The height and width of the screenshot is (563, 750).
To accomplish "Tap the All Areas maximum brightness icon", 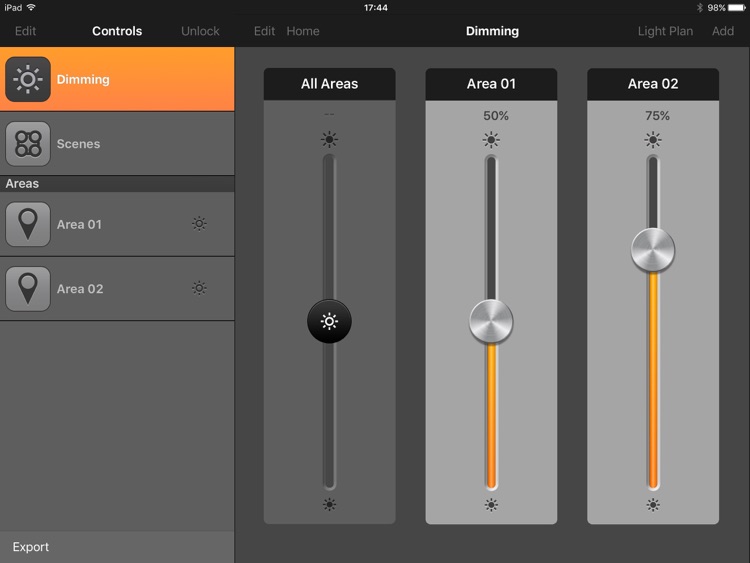I will pyautogui.click(x=329, y=140).
